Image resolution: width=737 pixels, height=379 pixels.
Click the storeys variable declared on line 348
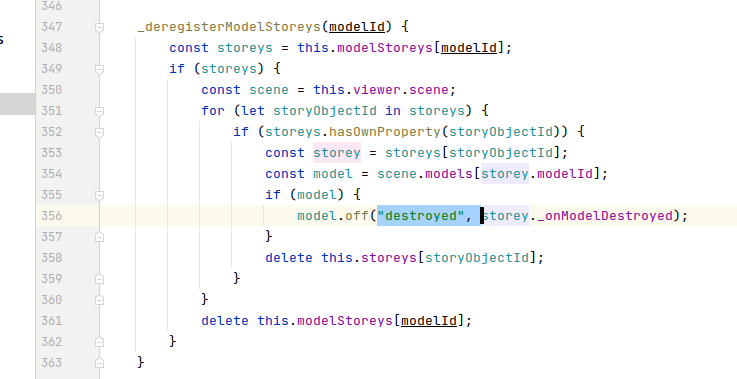(245, 48)
